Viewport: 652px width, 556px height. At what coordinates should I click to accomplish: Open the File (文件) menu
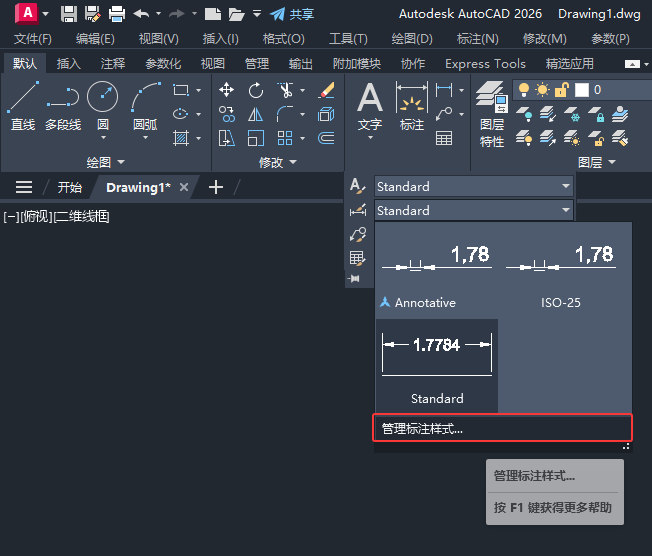tap(33, 39)
